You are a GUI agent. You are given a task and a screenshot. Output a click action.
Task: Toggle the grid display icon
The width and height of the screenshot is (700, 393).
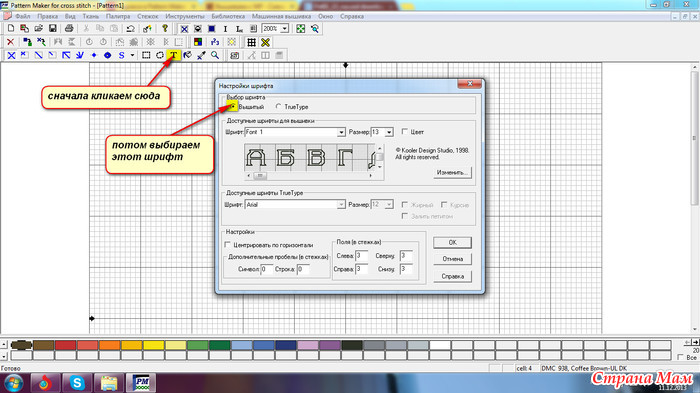(x=251, y=42)
